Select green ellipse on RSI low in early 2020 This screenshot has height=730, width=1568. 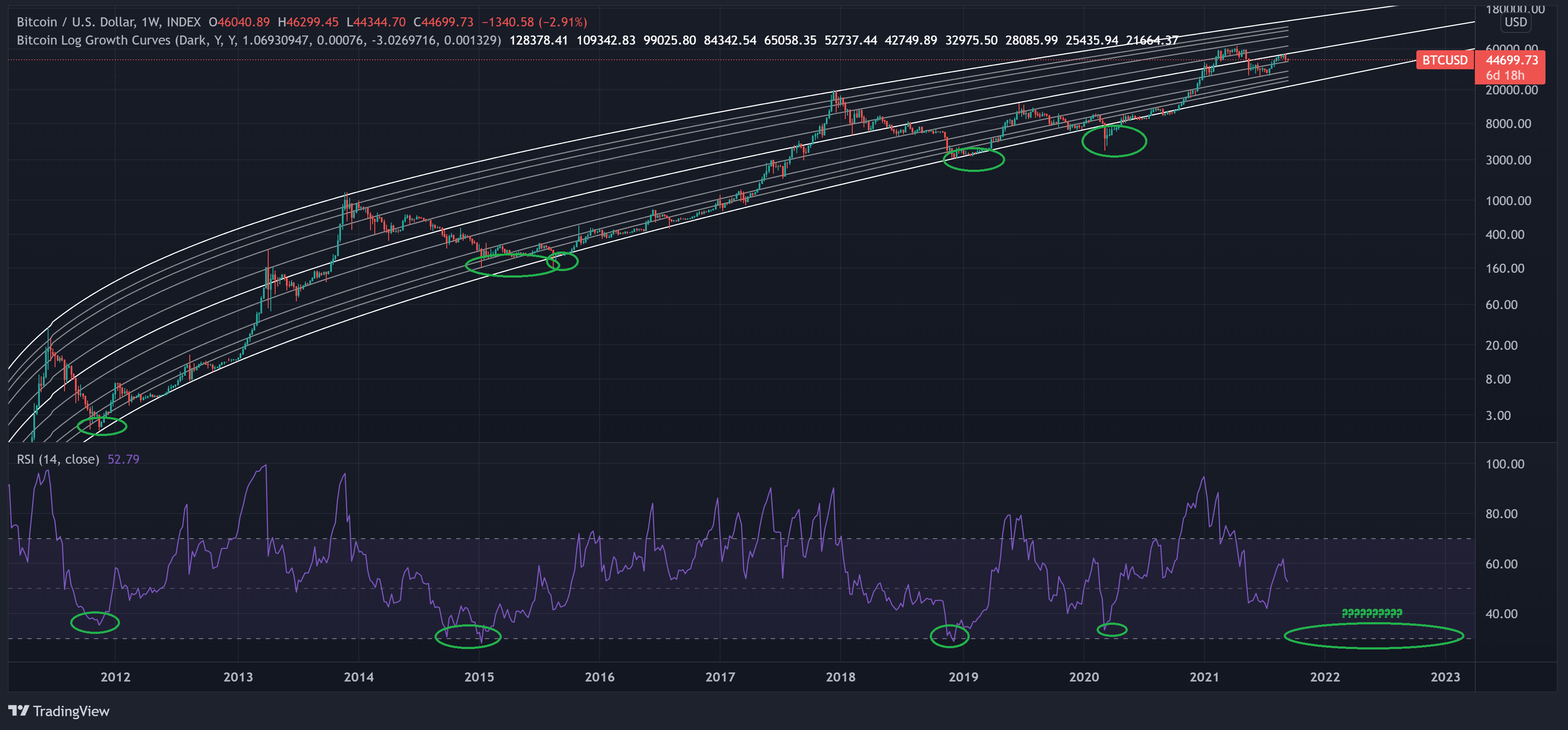(x=1112, y=630)
